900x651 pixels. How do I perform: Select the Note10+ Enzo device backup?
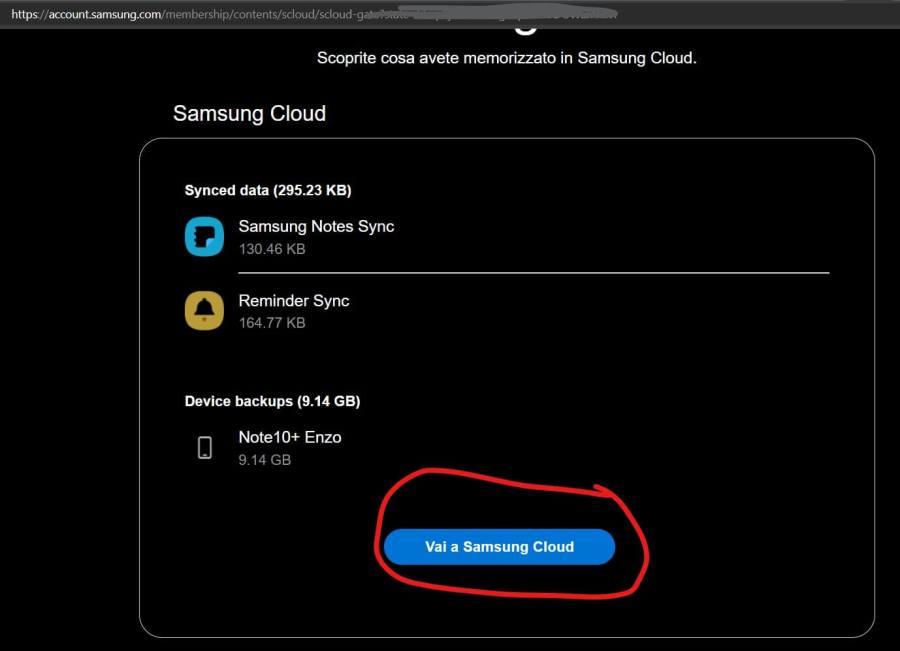click(x=290, y=437)
